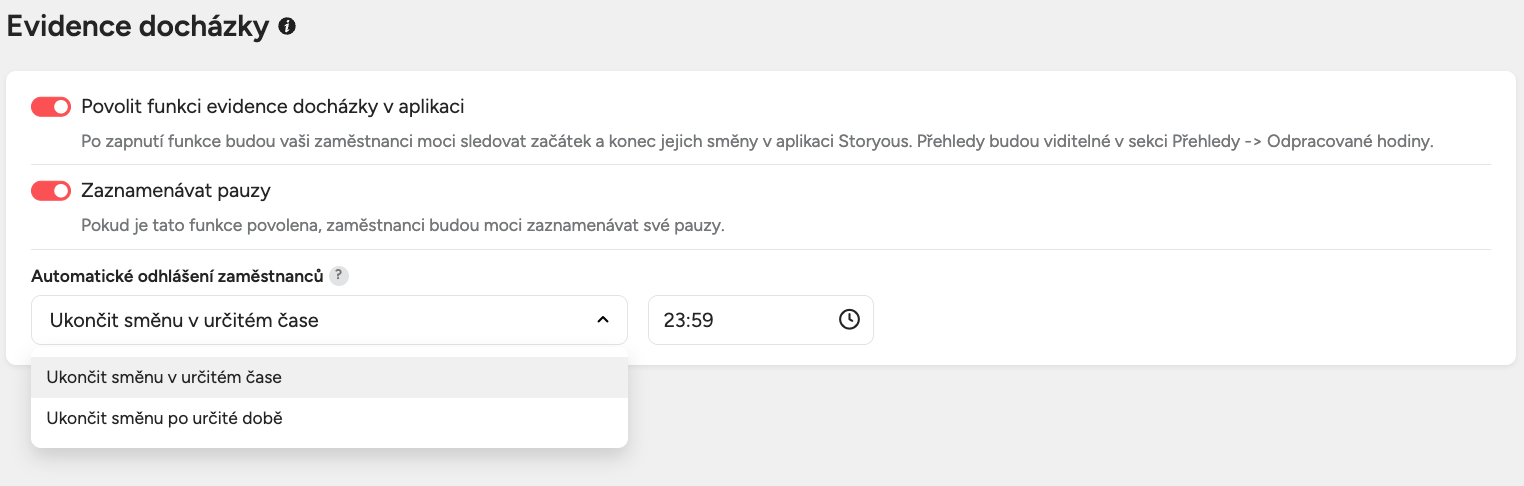Click the 'Automatické odhlášení zaměstnanců' label

click(x=177, y=276)
